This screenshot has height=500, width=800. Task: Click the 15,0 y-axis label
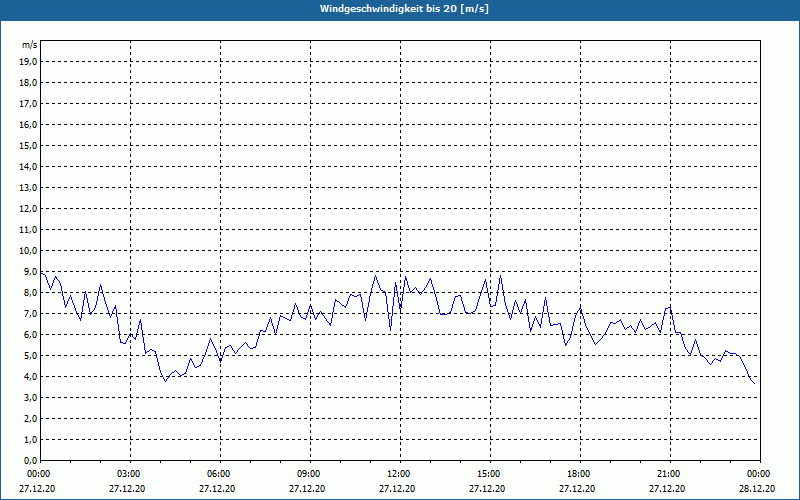[x=29, y=145]
